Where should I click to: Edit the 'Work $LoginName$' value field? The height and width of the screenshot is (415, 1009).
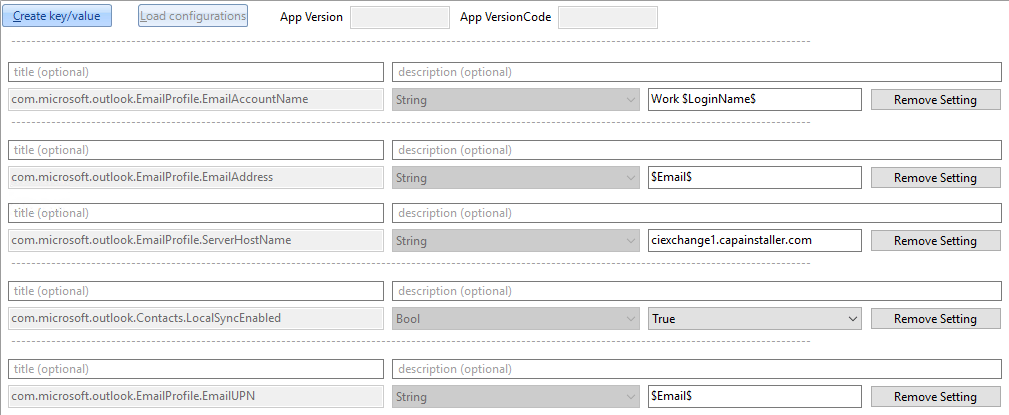(x=755, y=100)
